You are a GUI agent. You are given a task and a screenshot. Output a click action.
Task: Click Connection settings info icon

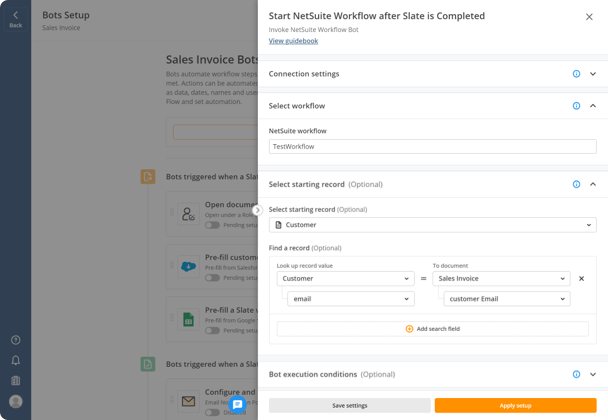coord(576,74)
